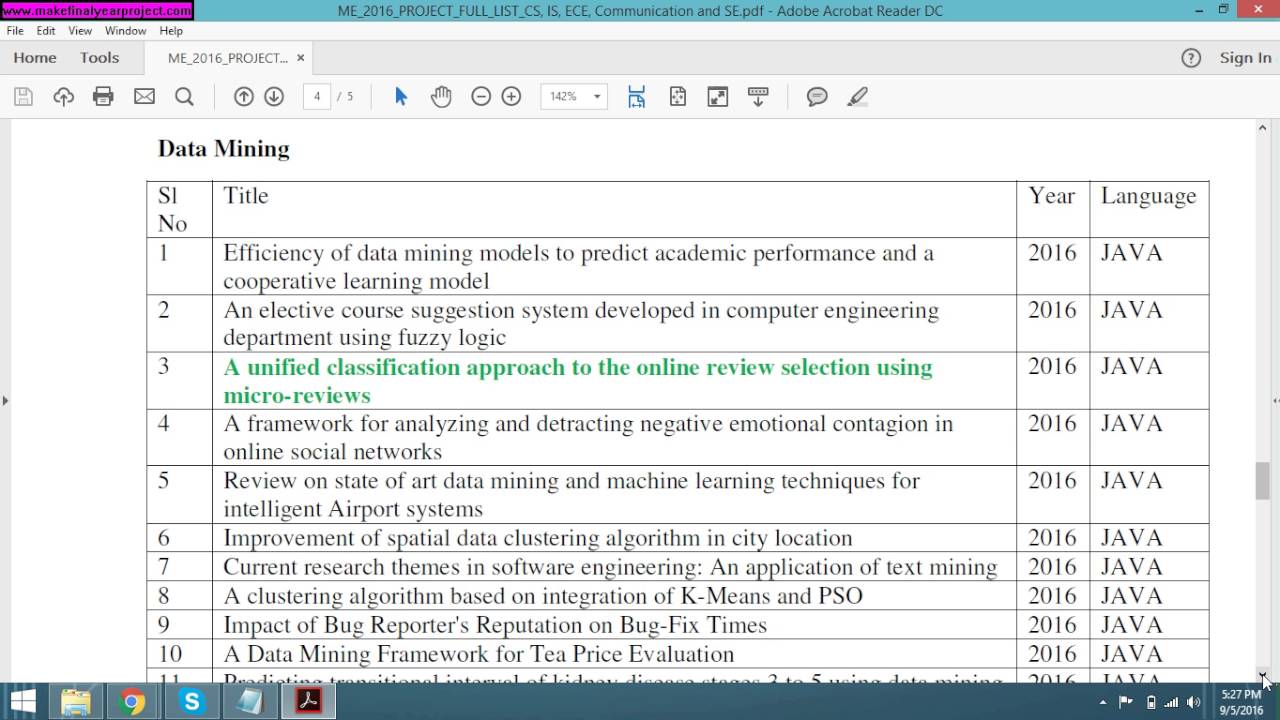Open the View menu
1280x720 pixels.
[80, 31]
